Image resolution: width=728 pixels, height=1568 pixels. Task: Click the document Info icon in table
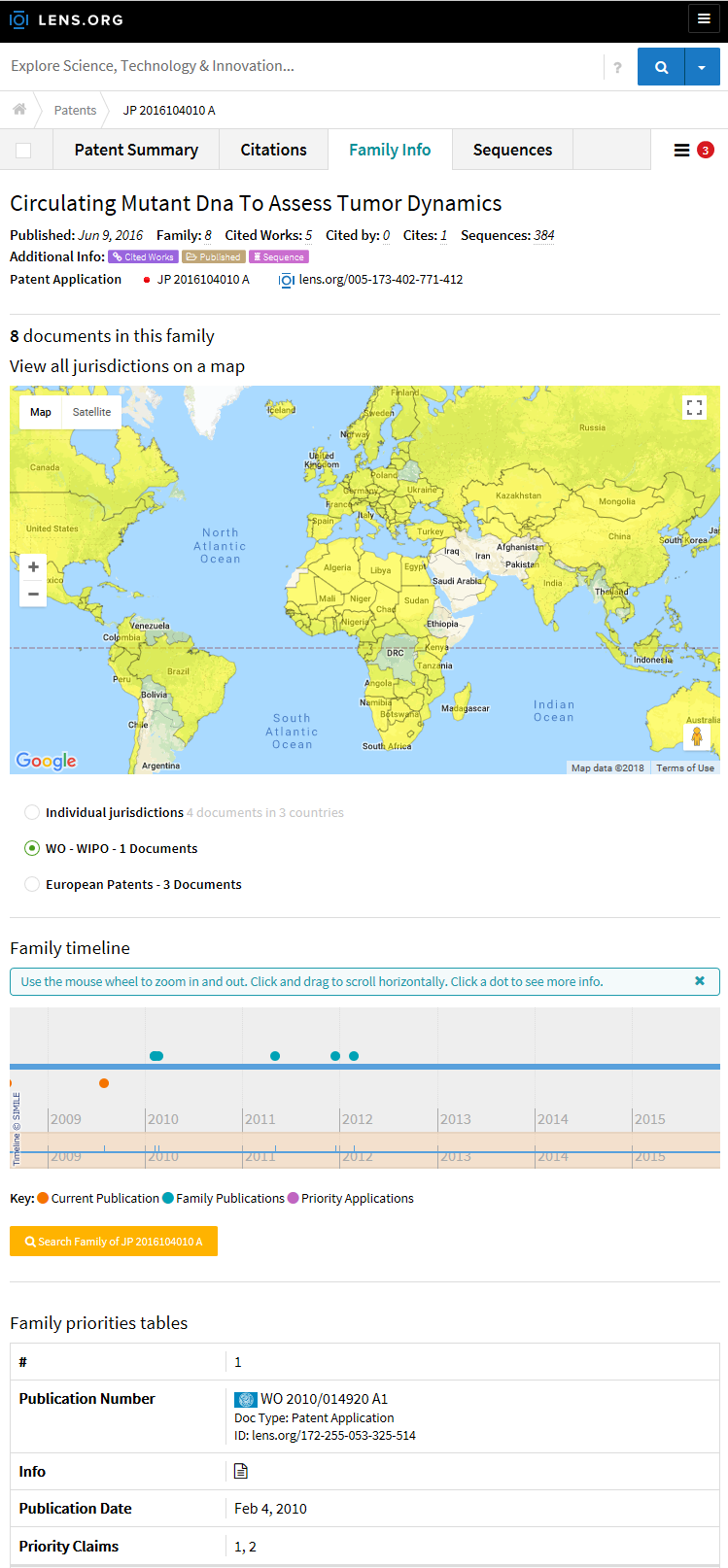point(241,1472)
